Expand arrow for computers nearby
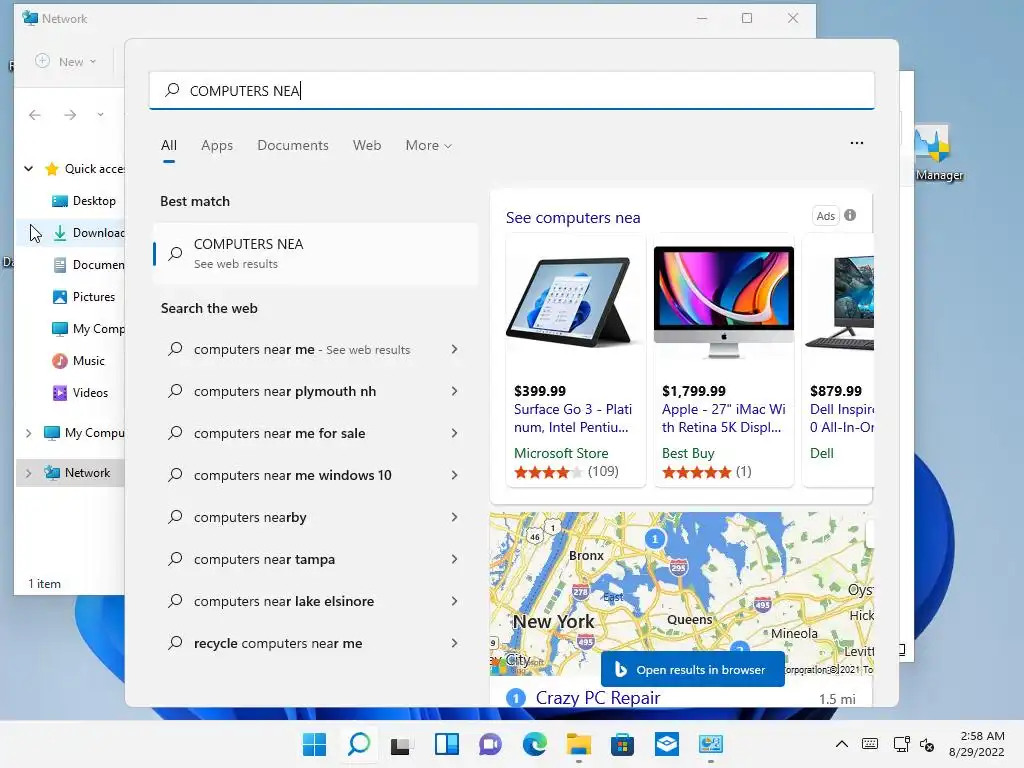 coord(455,517)
